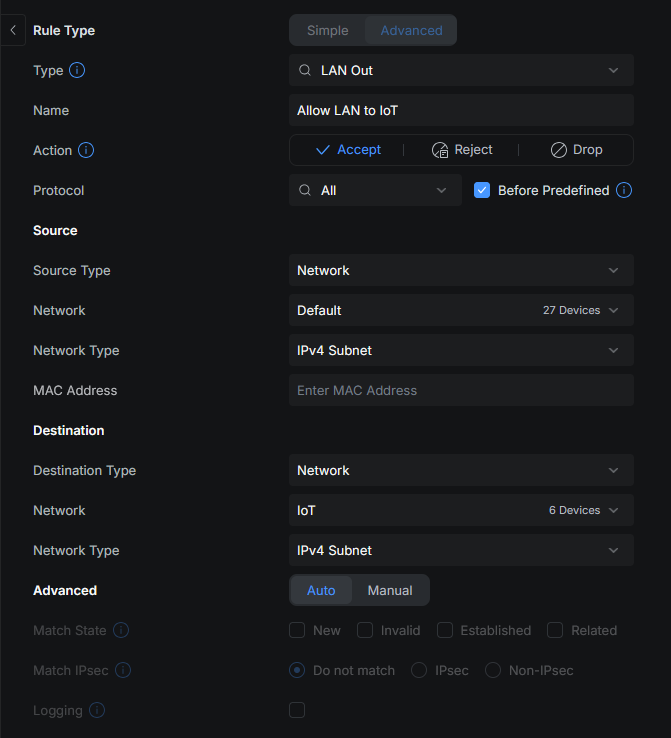Select the IPsec radio button
Screen dimensions: 671x738
click(x=419, y=670)
